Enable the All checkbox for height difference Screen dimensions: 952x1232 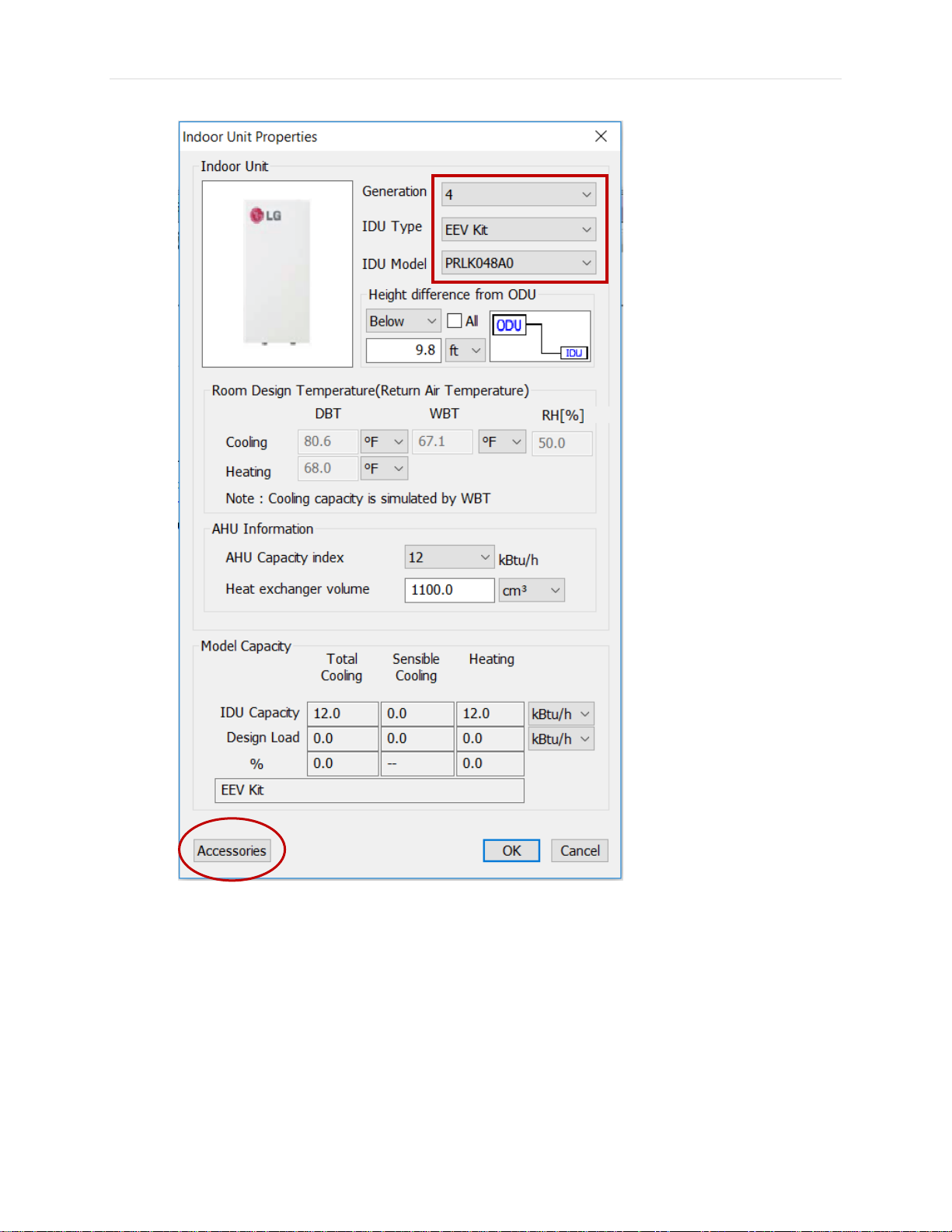pos(455,321)
